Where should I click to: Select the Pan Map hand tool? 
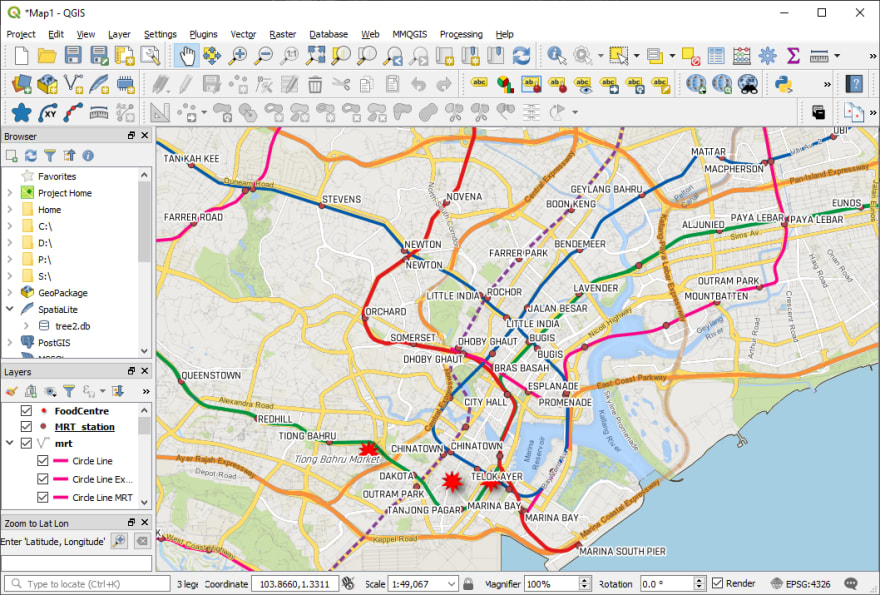coord(187,56)
